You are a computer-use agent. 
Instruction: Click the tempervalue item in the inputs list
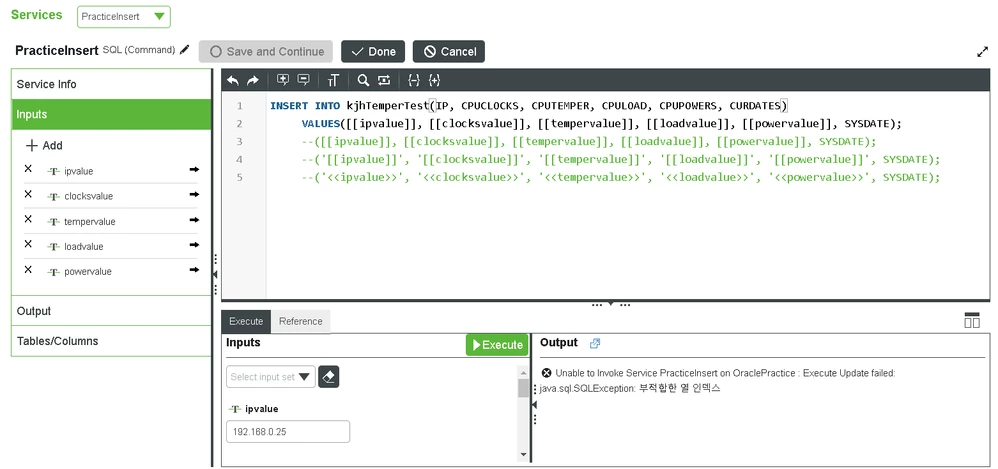[x=90, y=221]
